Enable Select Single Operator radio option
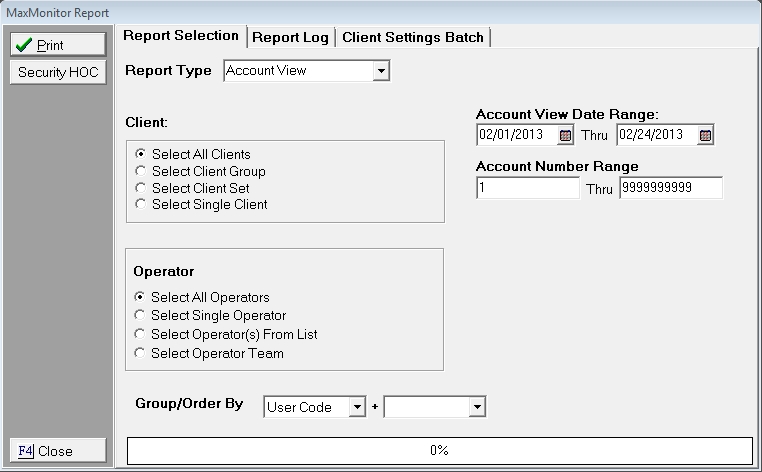The width and height of the screenshot is (762, 472). click(x=140, y=315)
